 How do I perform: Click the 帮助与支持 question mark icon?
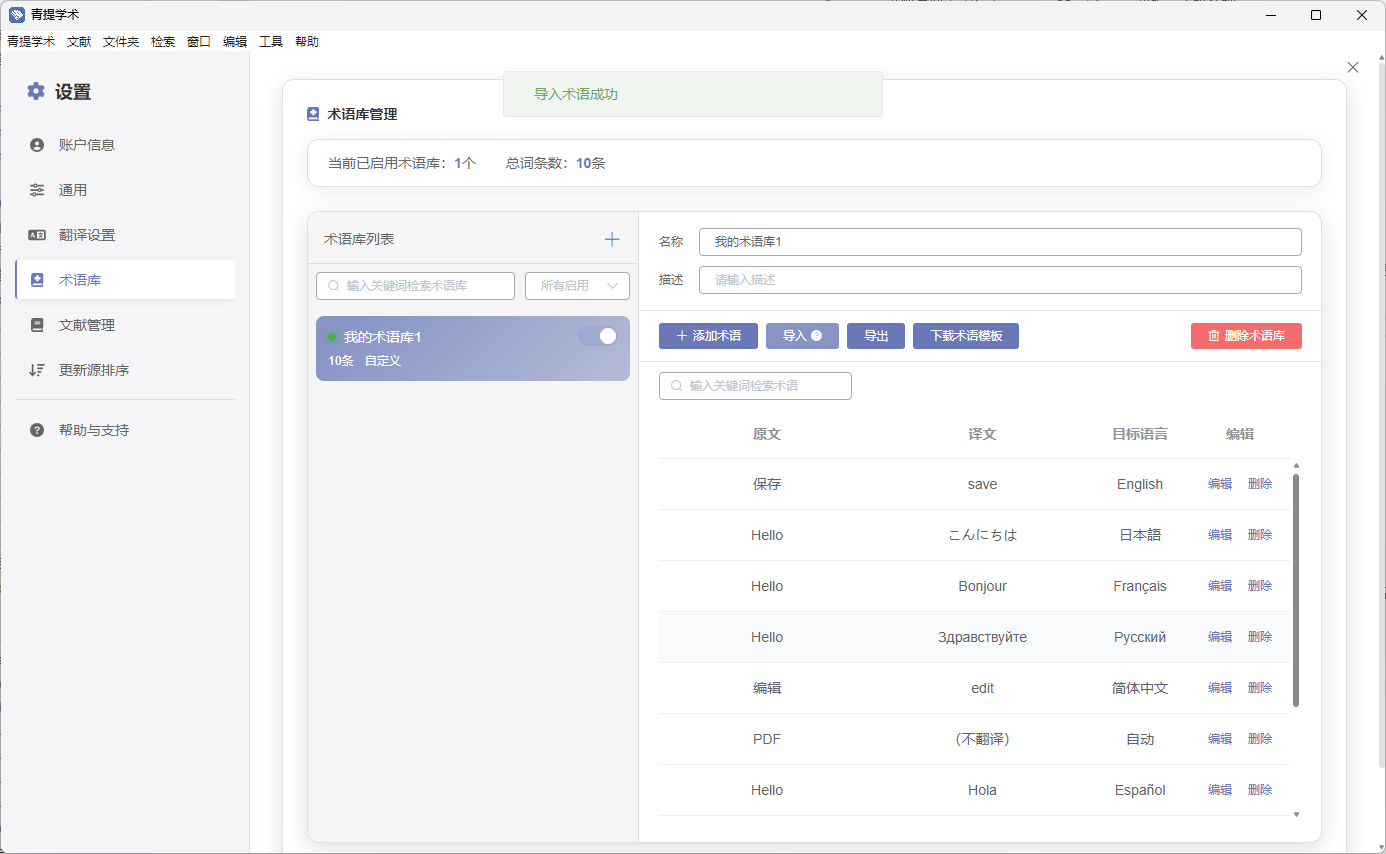(x=37, y=430)
